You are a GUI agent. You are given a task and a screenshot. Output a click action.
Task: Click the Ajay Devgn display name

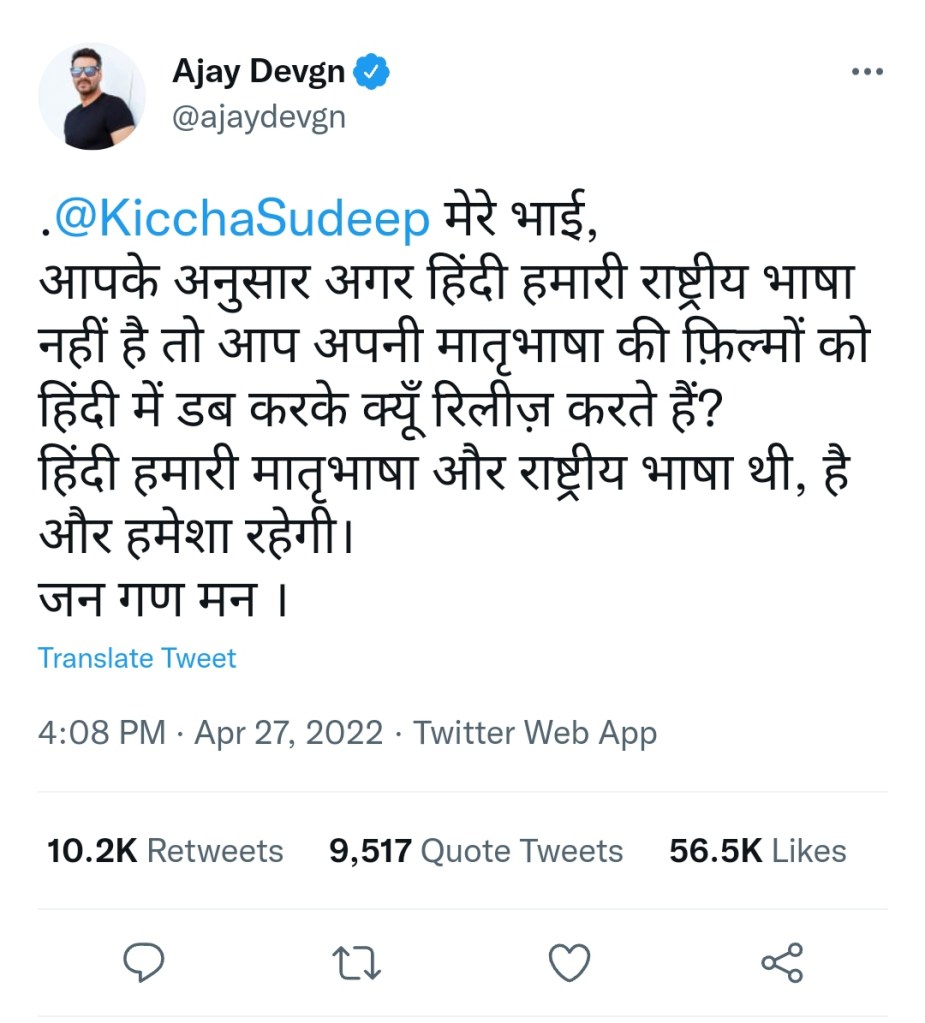tap(258, 73)
